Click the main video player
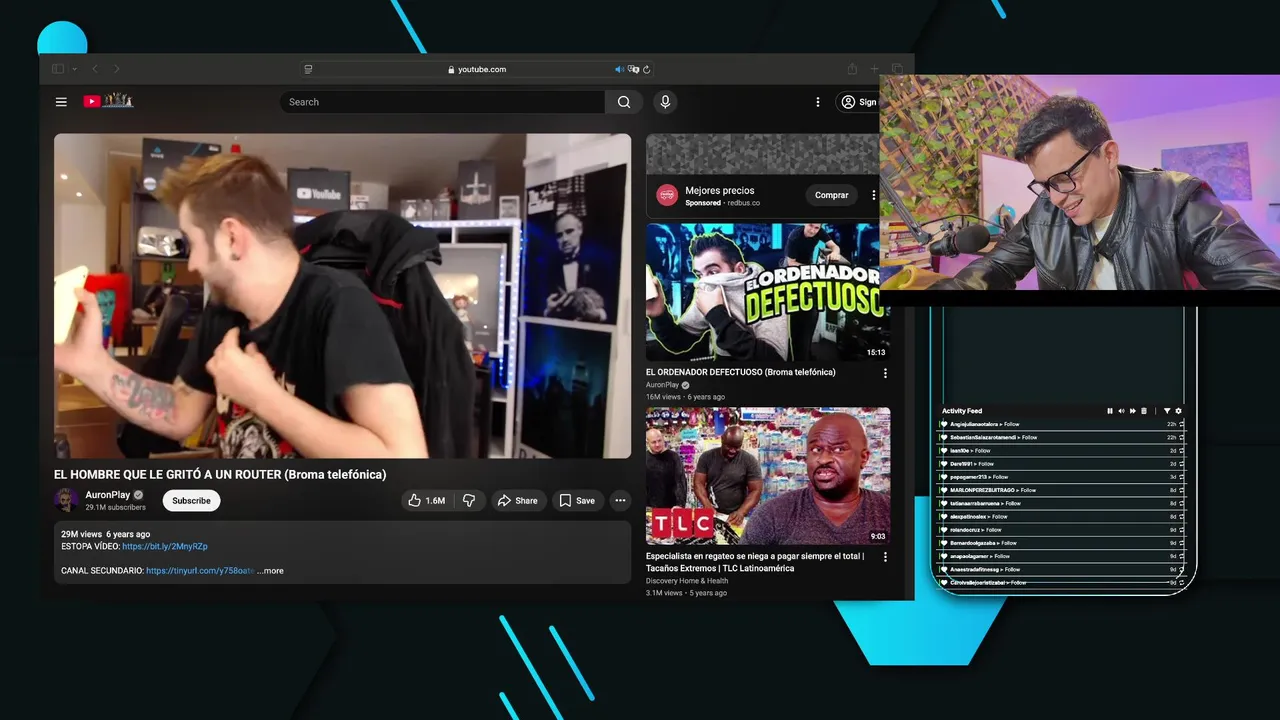 (x=342, y=296)
